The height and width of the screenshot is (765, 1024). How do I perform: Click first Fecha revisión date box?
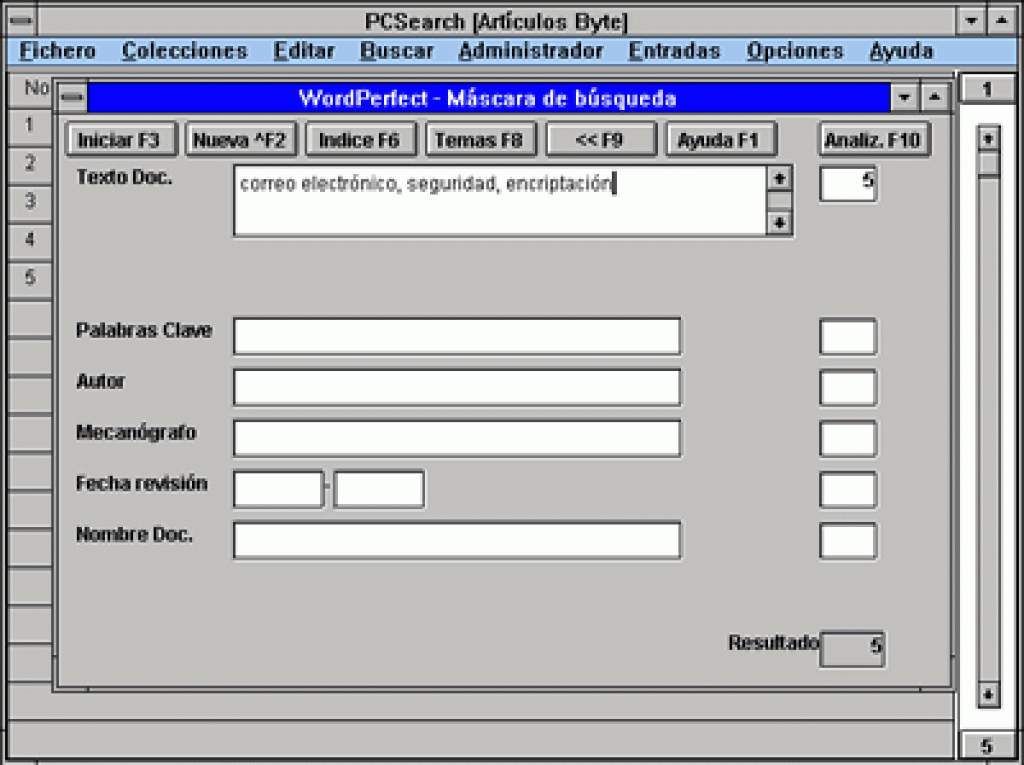[x=278, y=490]
